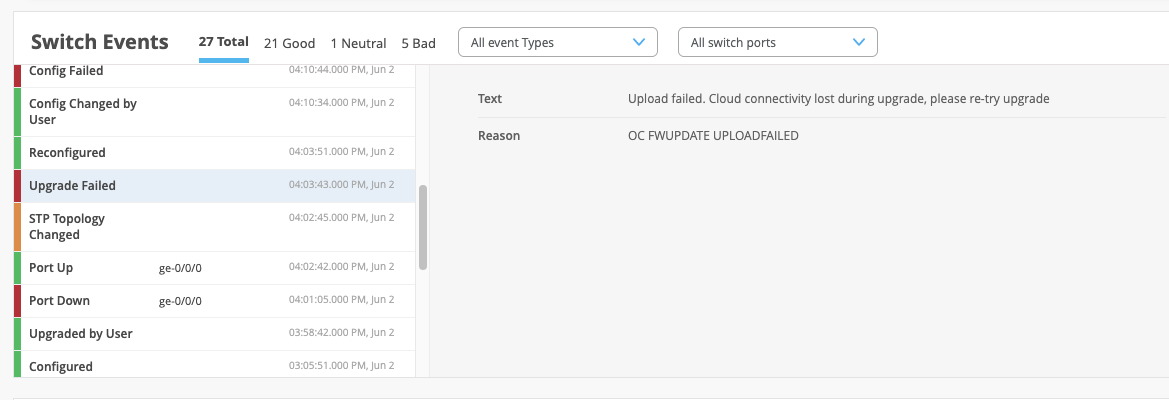The image size is (1169, 400).
Task: Click the event list scrollbar thumb
Action: 423,227
